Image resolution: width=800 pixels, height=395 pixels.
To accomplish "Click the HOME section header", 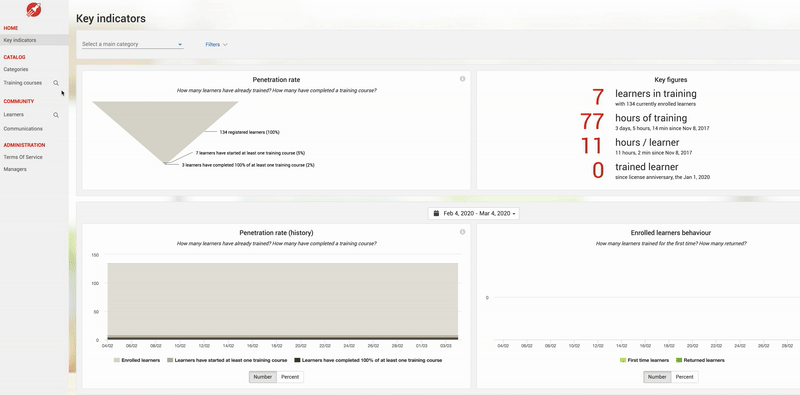I will (x=11, y=28).
